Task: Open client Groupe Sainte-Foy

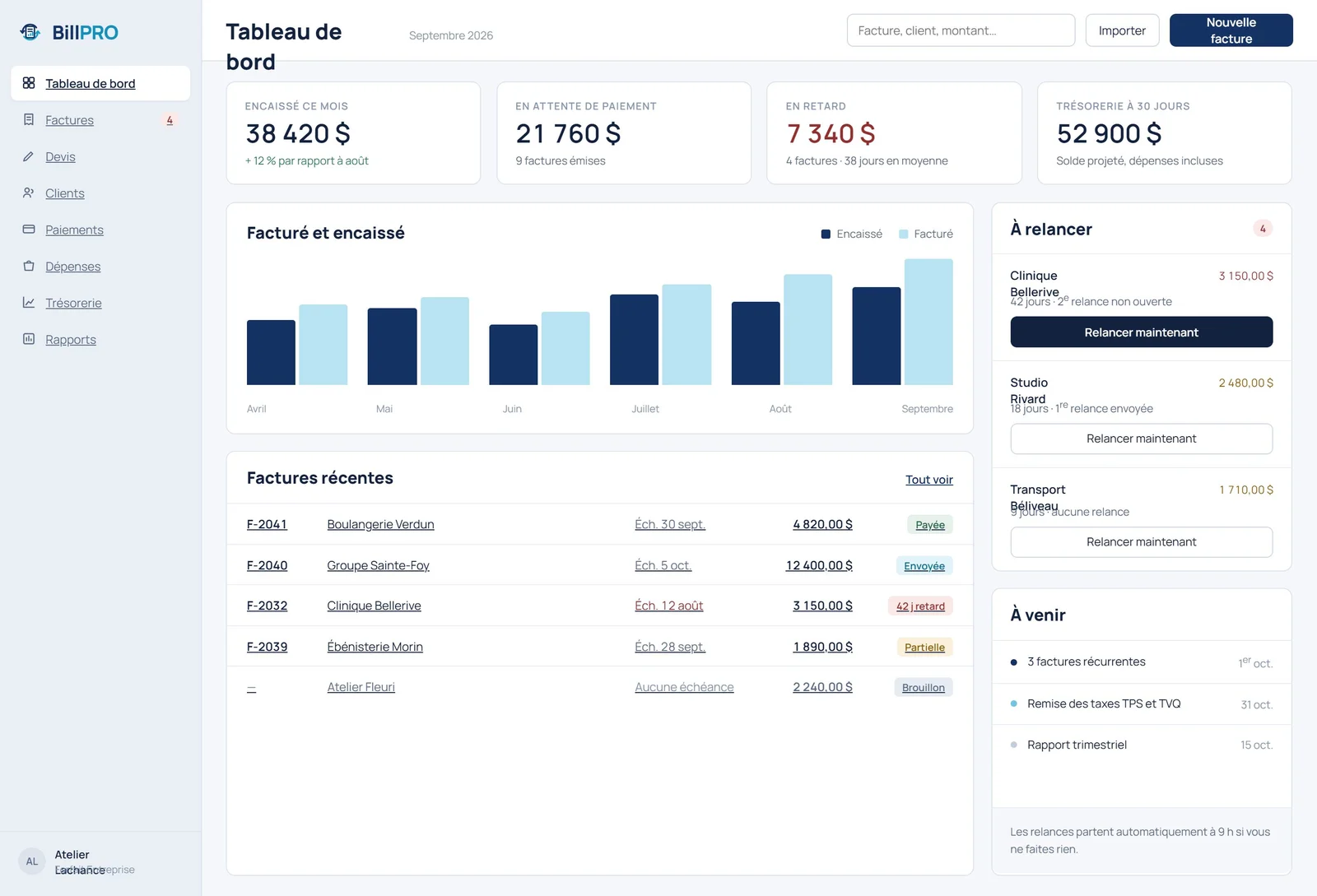Action: (x=378, y=565)
